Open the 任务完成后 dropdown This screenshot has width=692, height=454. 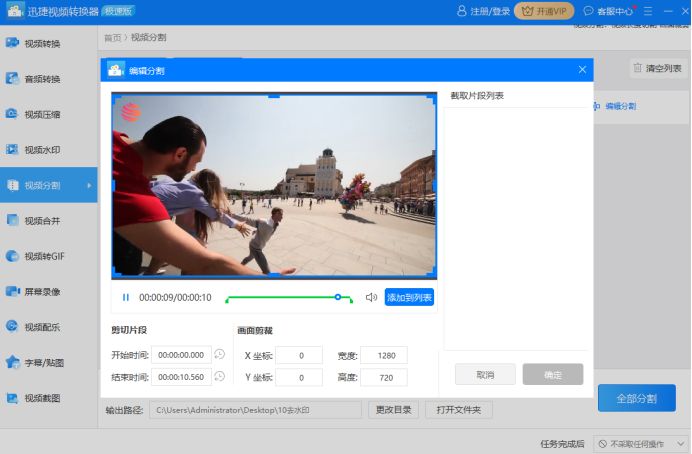pyautogui.click(x=641, y=444)
